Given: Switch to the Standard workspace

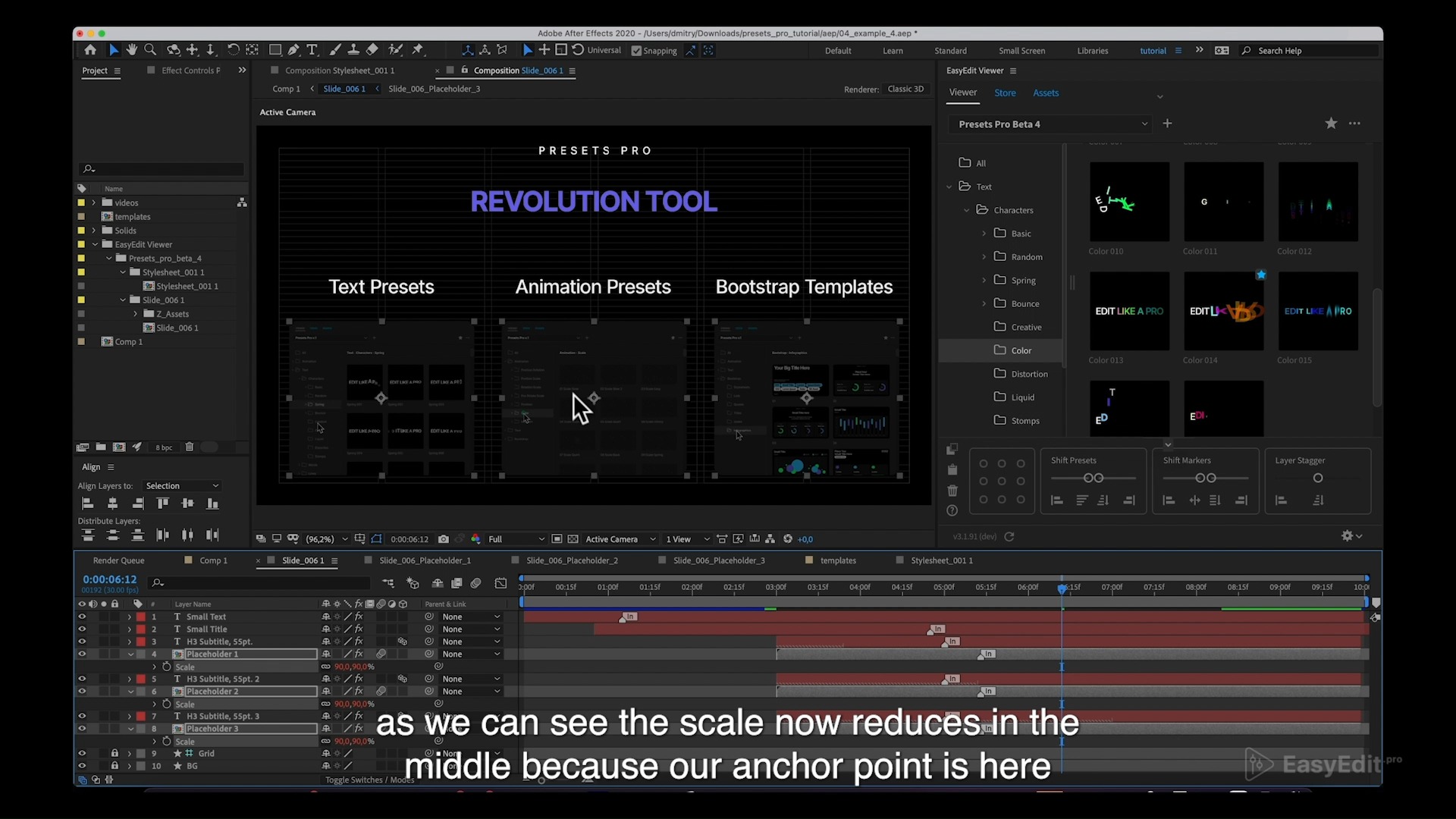Looking at the screenshot, I should click(x=950, y=51).
